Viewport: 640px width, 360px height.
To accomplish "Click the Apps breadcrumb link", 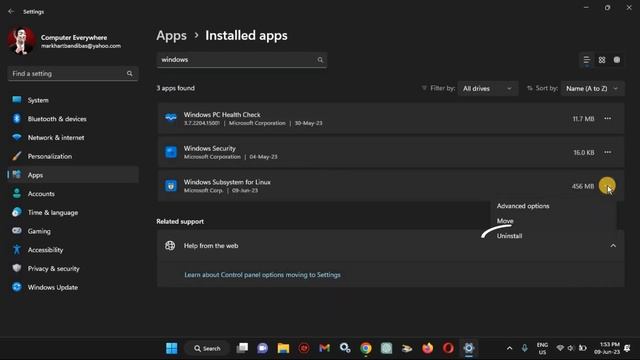I will (x=171, y=36).
